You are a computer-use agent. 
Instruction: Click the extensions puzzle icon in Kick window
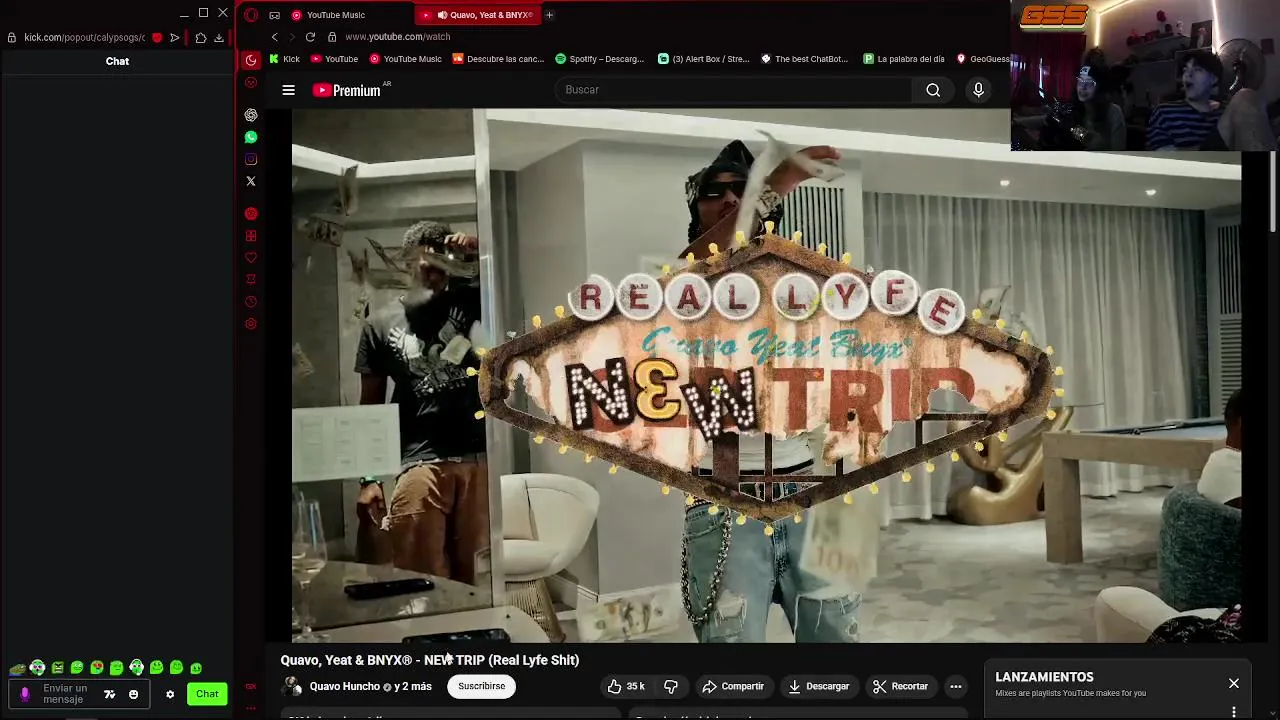tap(201, 38)
